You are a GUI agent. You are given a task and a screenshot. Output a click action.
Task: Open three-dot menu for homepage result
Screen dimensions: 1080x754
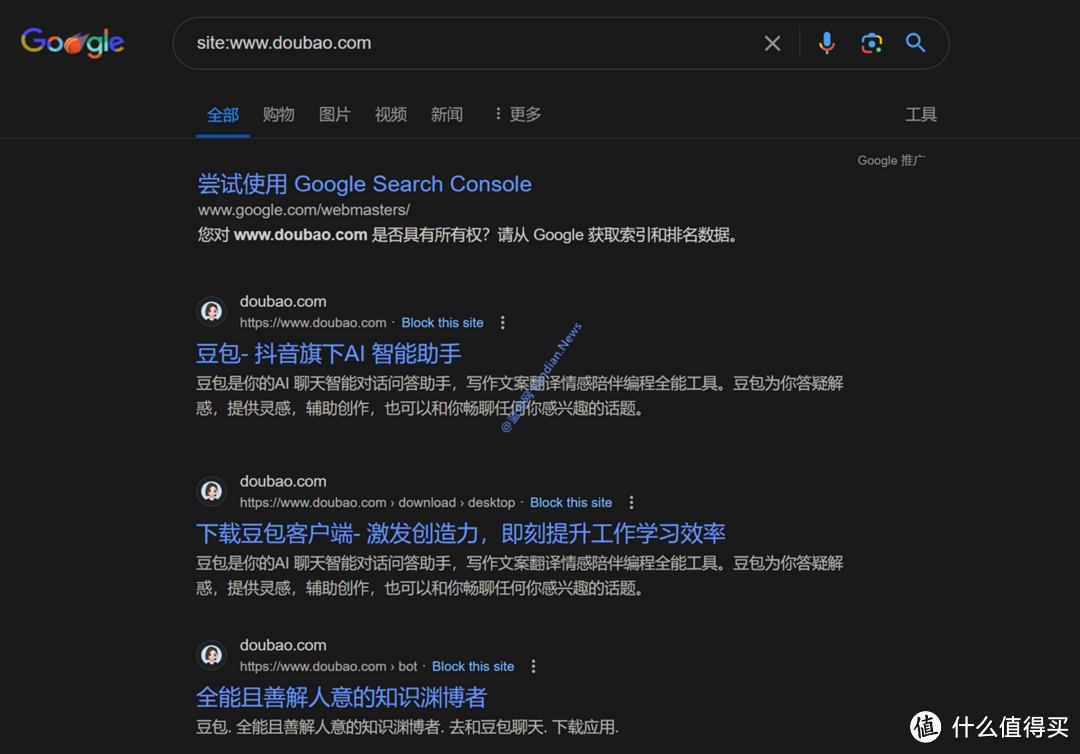point(503,323)
